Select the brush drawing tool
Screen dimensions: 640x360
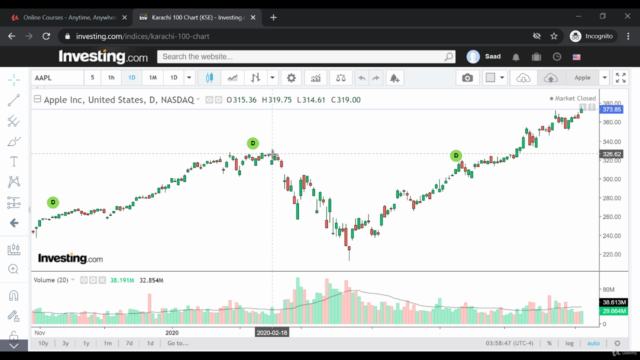(x=14, y=142)
